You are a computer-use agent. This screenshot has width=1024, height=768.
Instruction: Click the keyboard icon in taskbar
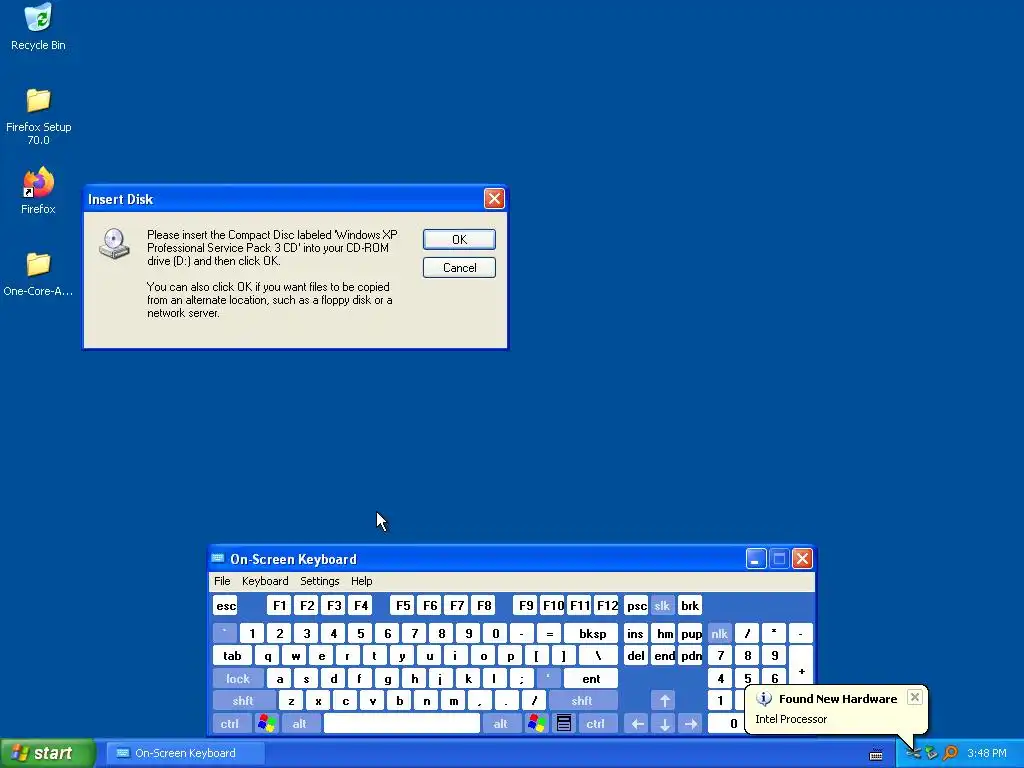(x=876, y=755)
